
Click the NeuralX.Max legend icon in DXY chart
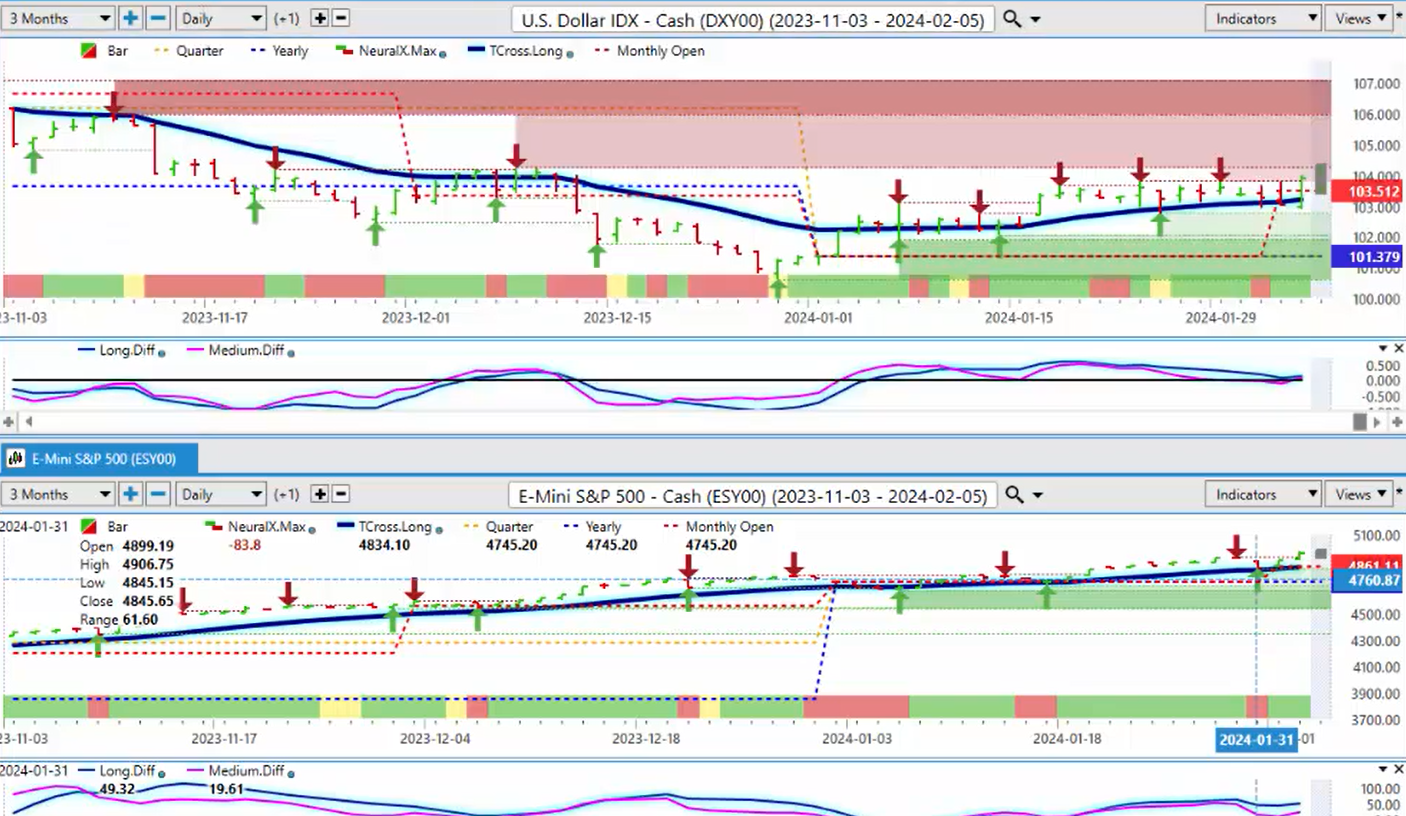click(x=344, y=50)
